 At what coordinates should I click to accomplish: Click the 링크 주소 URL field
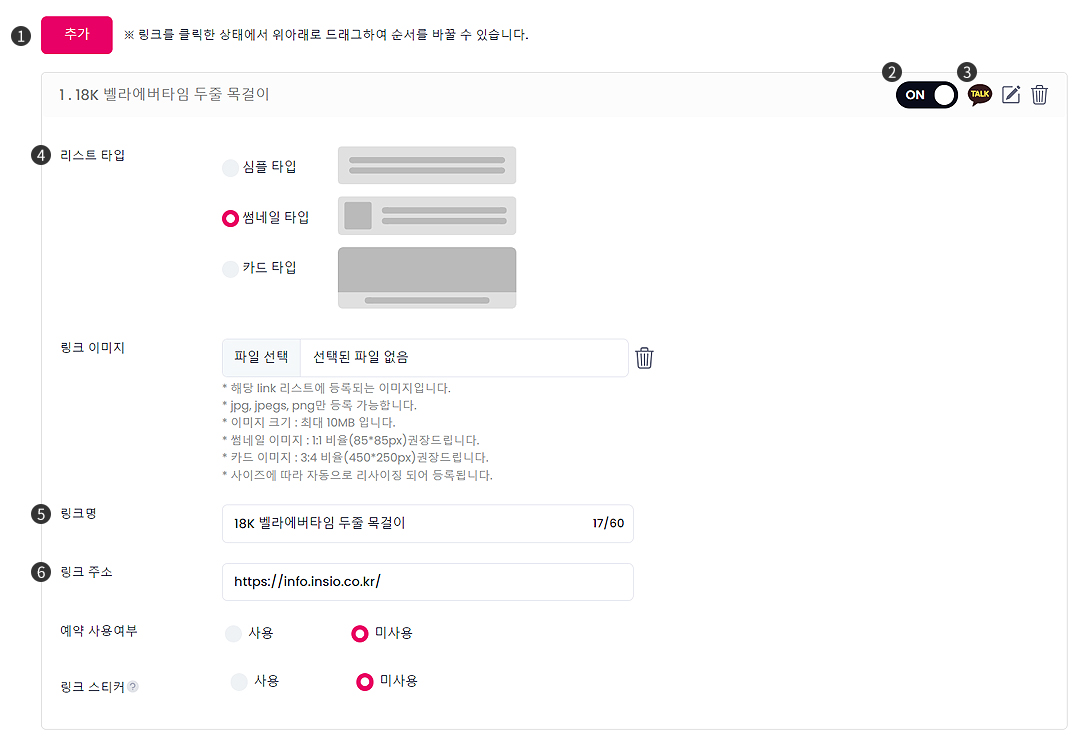pos(427,582)
